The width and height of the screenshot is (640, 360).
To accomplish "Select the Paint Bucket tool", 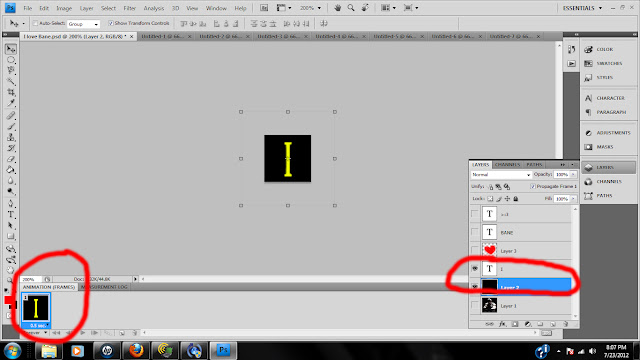I will pos(11,170).
